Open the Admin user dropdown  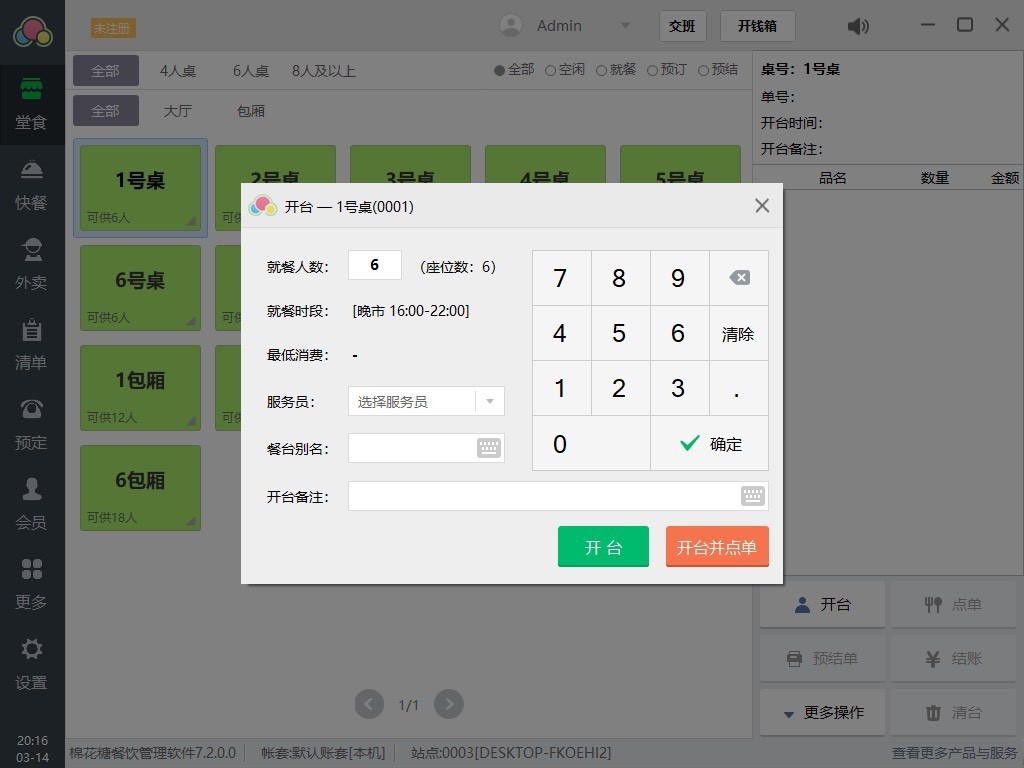pyautogui.click(x=625, y=26)
